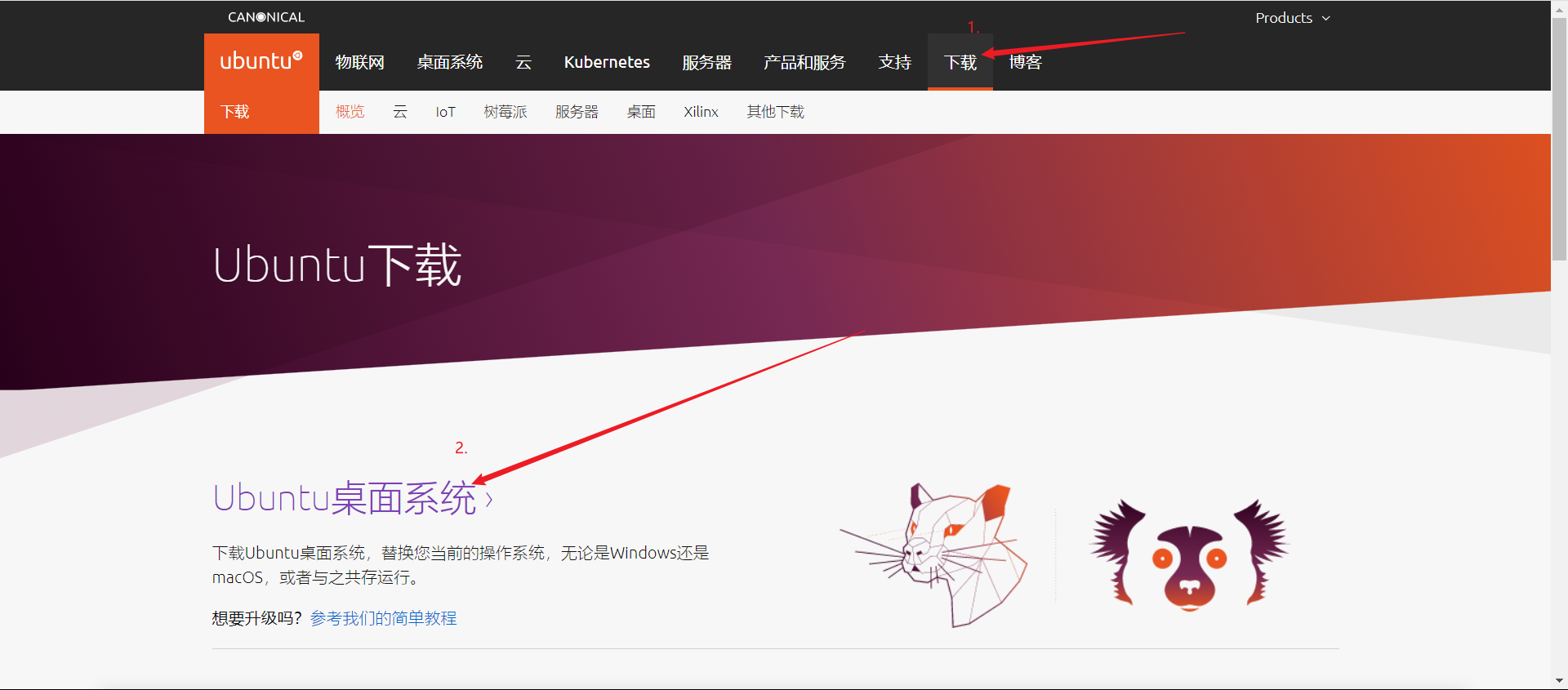The height and width of the screenshot is (690, 1568).
Task: Open the 服务器 item in main navigation
Action: pos(706,62)
